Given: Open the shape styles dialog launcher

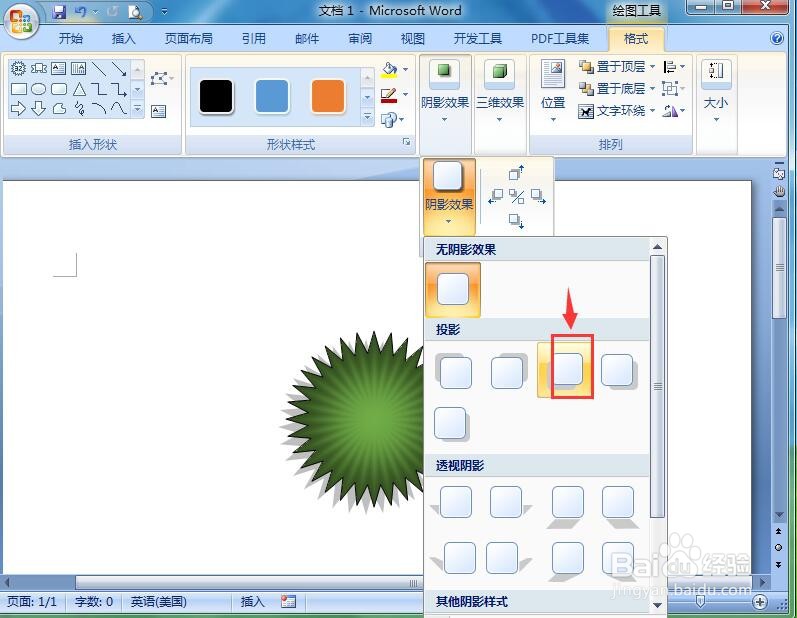Looking at the screenshot, I should click(407, 143).
